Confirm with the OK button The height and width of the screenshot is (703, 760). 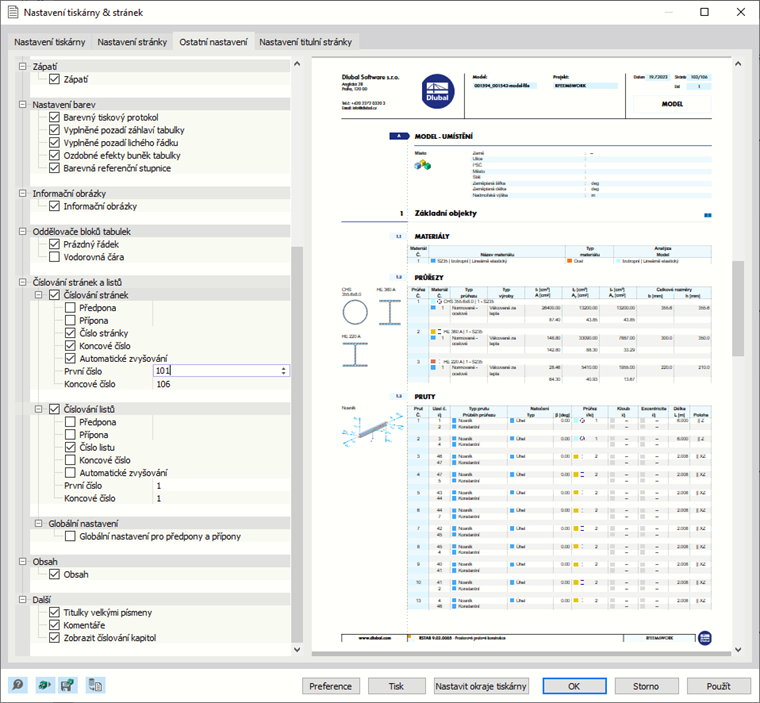pyautogui.click(x=574, y=686)
